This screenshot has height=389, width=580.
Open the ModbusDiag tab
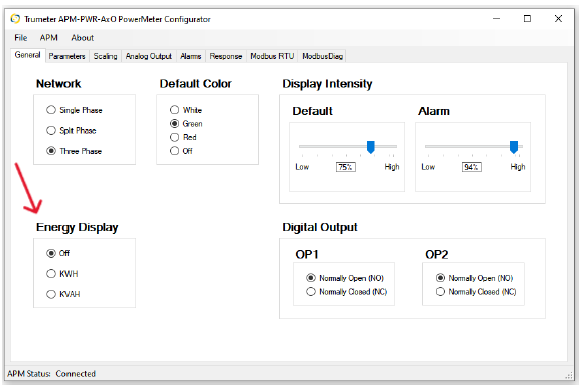pyautogui.click(x=322, y=56)
